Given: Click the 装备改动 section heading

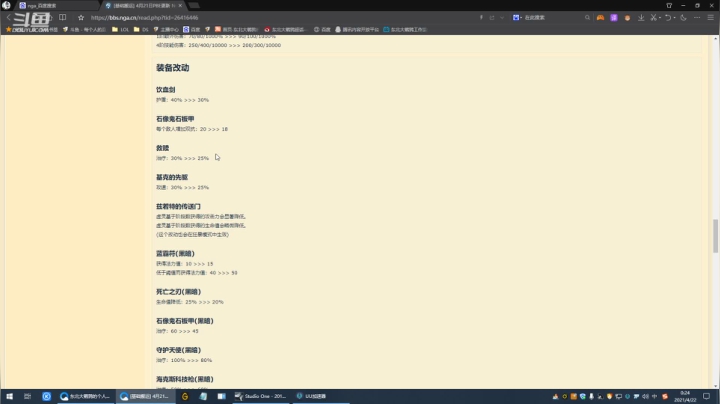Looking at the screenshot, I should point(173,67).
